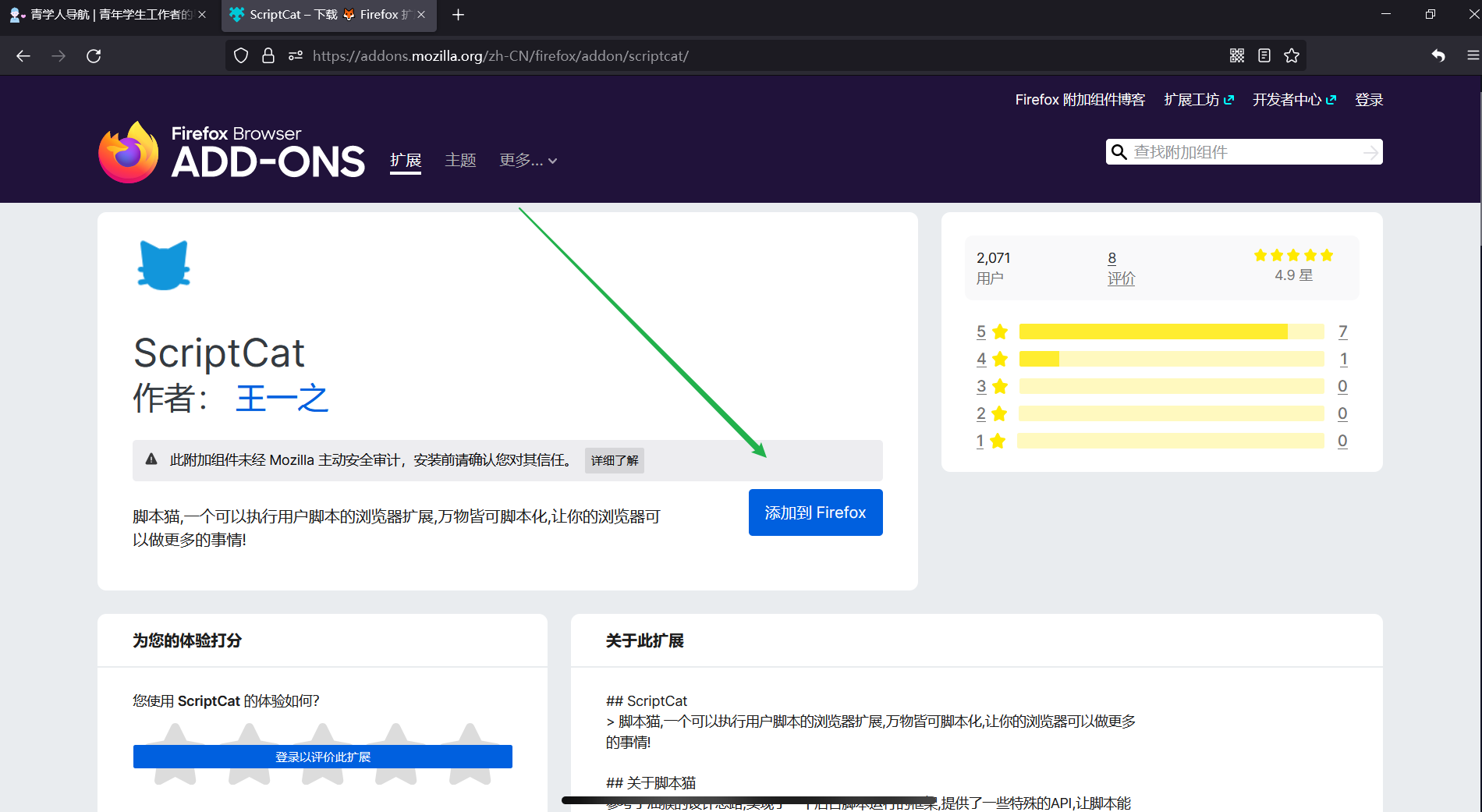Switch to the 青学人导航 browser tab
The height and width of the screenshot is (812, 1482).
[x=101, y=14]
